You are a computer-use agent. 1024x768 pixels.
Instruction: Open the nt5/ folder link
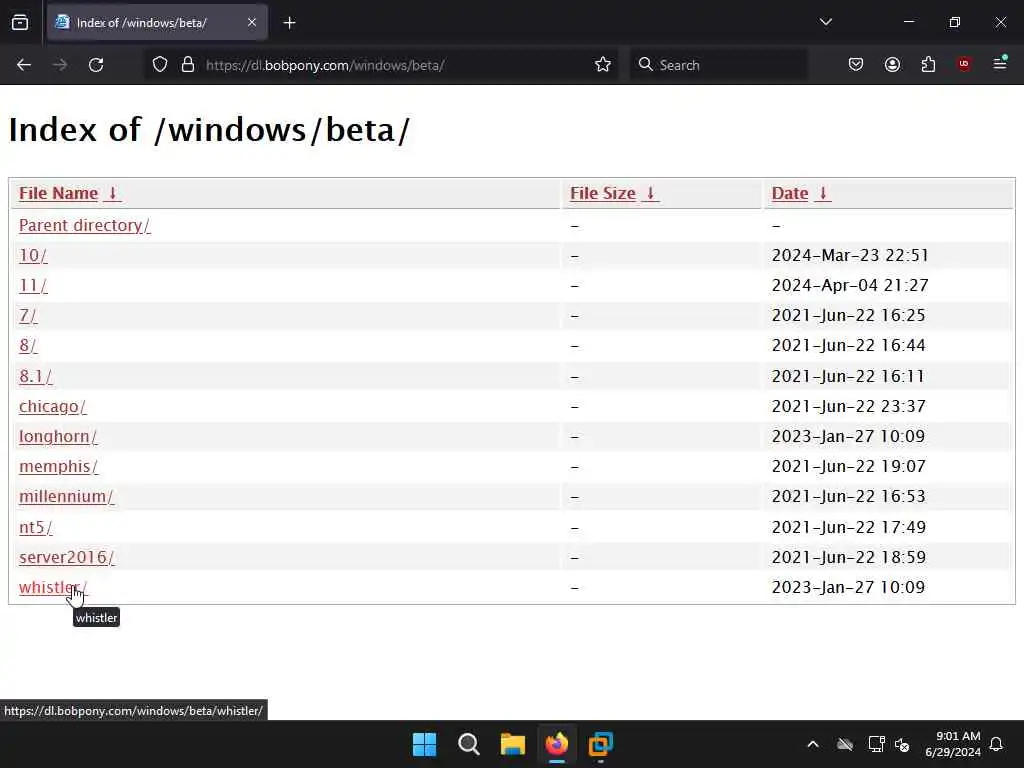click(x=35, y=527)
